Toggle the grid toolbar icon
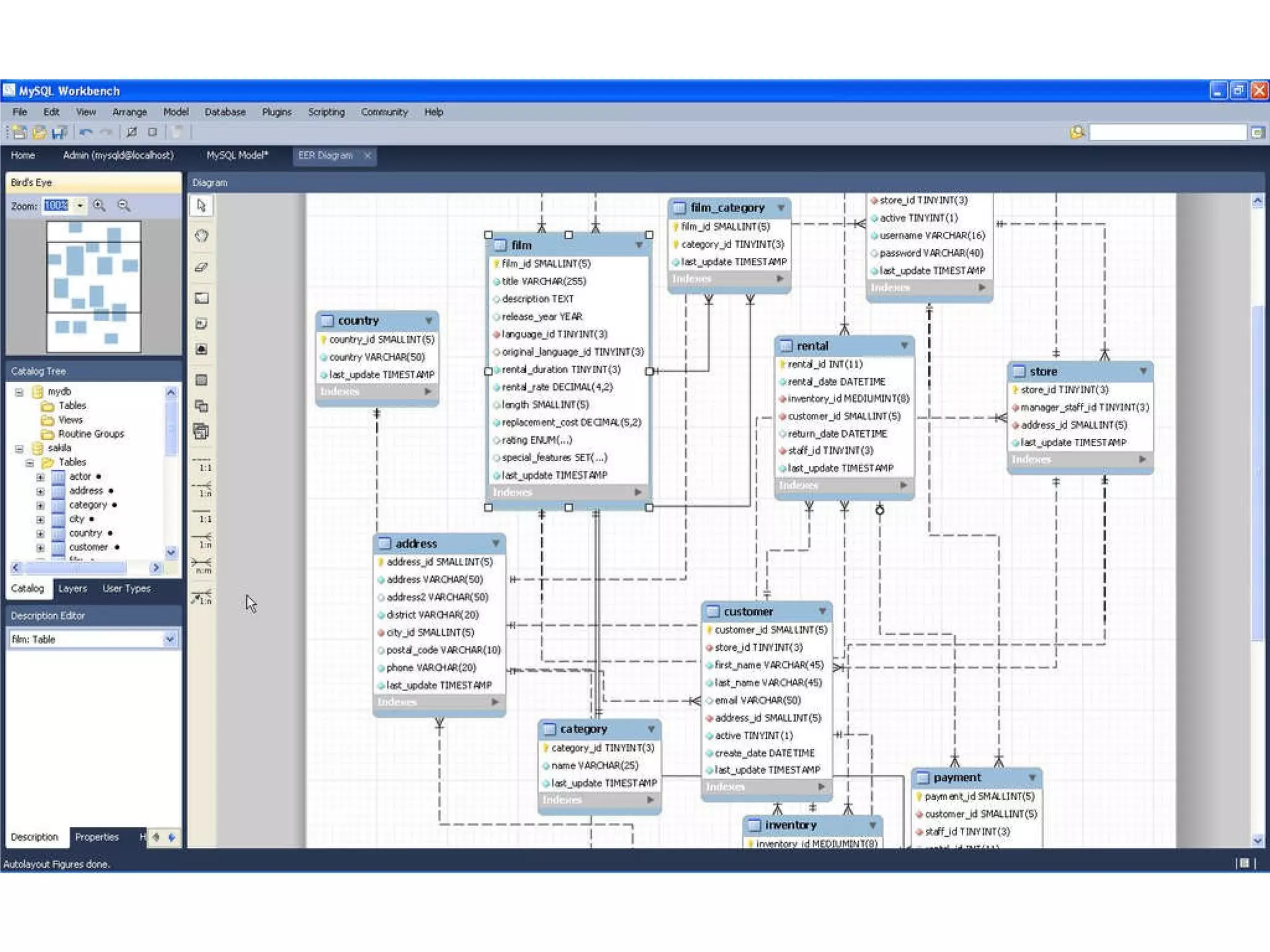 (131, 132)
